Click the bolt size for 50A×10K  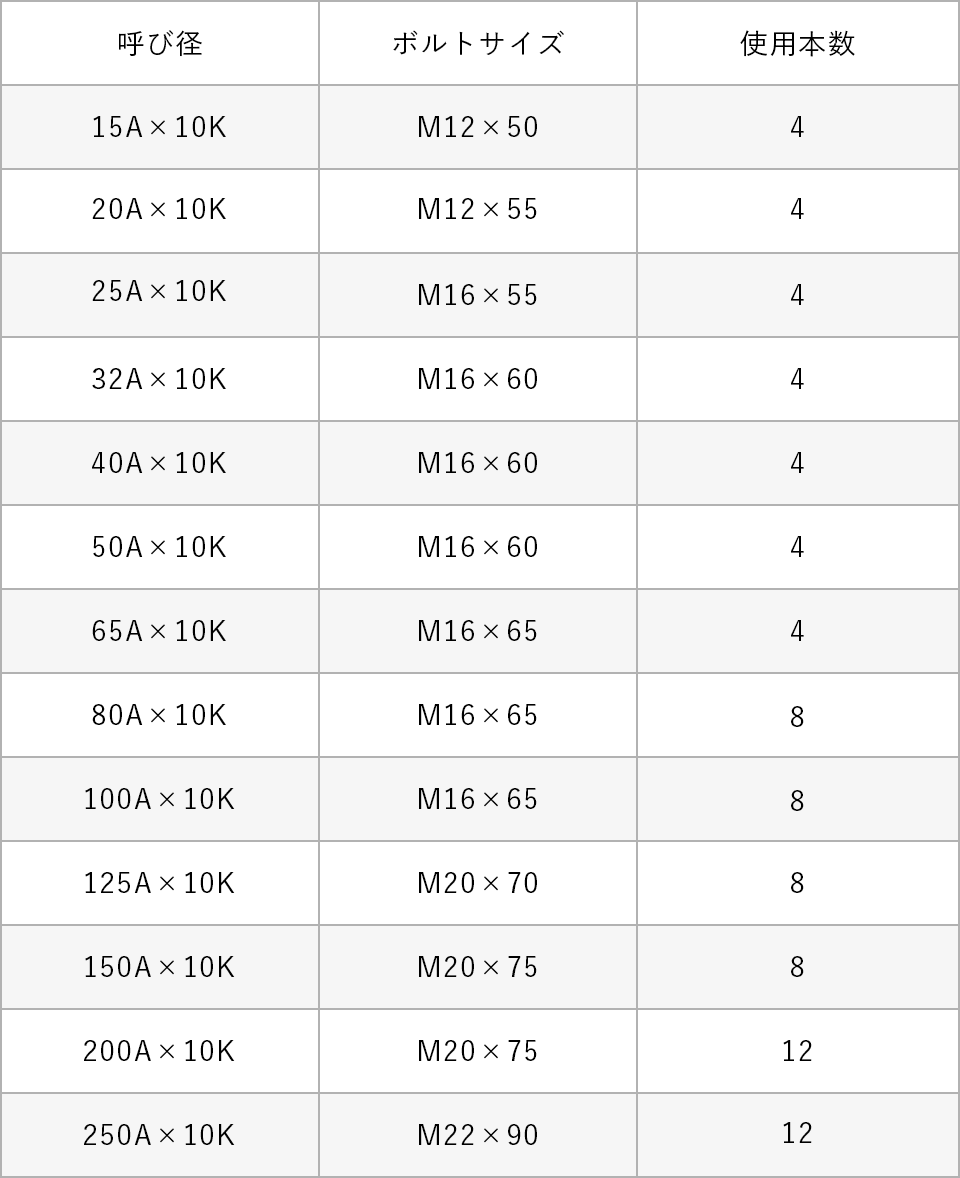pos(478,547)
